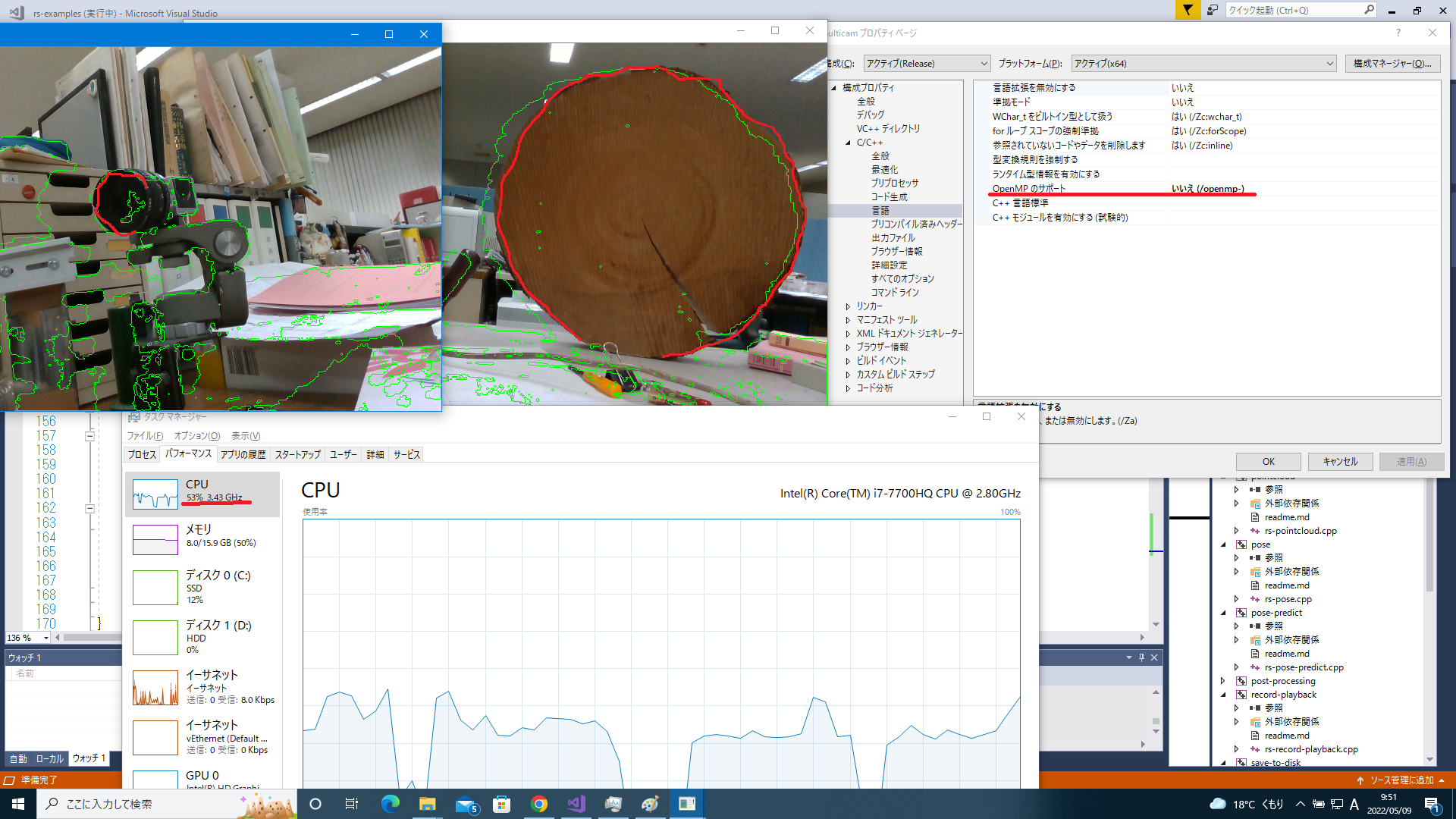
Task: Click the yellow notification filter flag icon
Action: pos(1188,10)
